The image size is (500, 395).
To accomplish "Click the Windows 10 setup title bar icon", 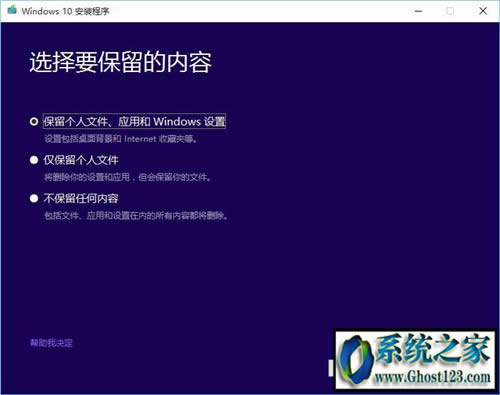I will pyautogui.click(x=12, y=10).
